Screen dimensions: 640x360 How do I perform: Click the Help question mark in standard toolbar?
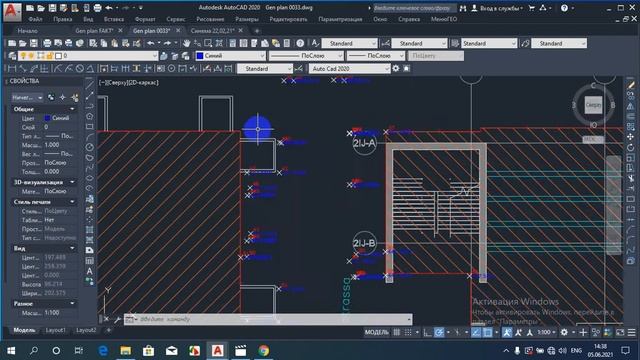[300, 43]
